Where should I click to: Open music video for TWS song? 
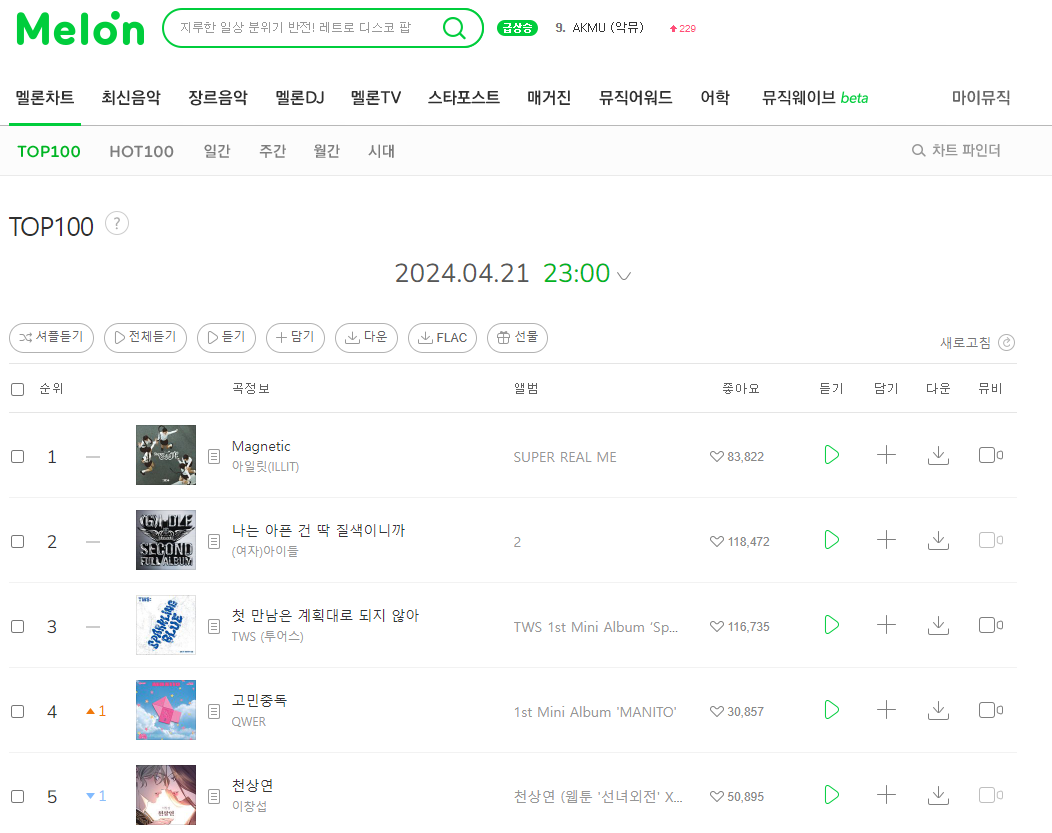coord(990,625)
